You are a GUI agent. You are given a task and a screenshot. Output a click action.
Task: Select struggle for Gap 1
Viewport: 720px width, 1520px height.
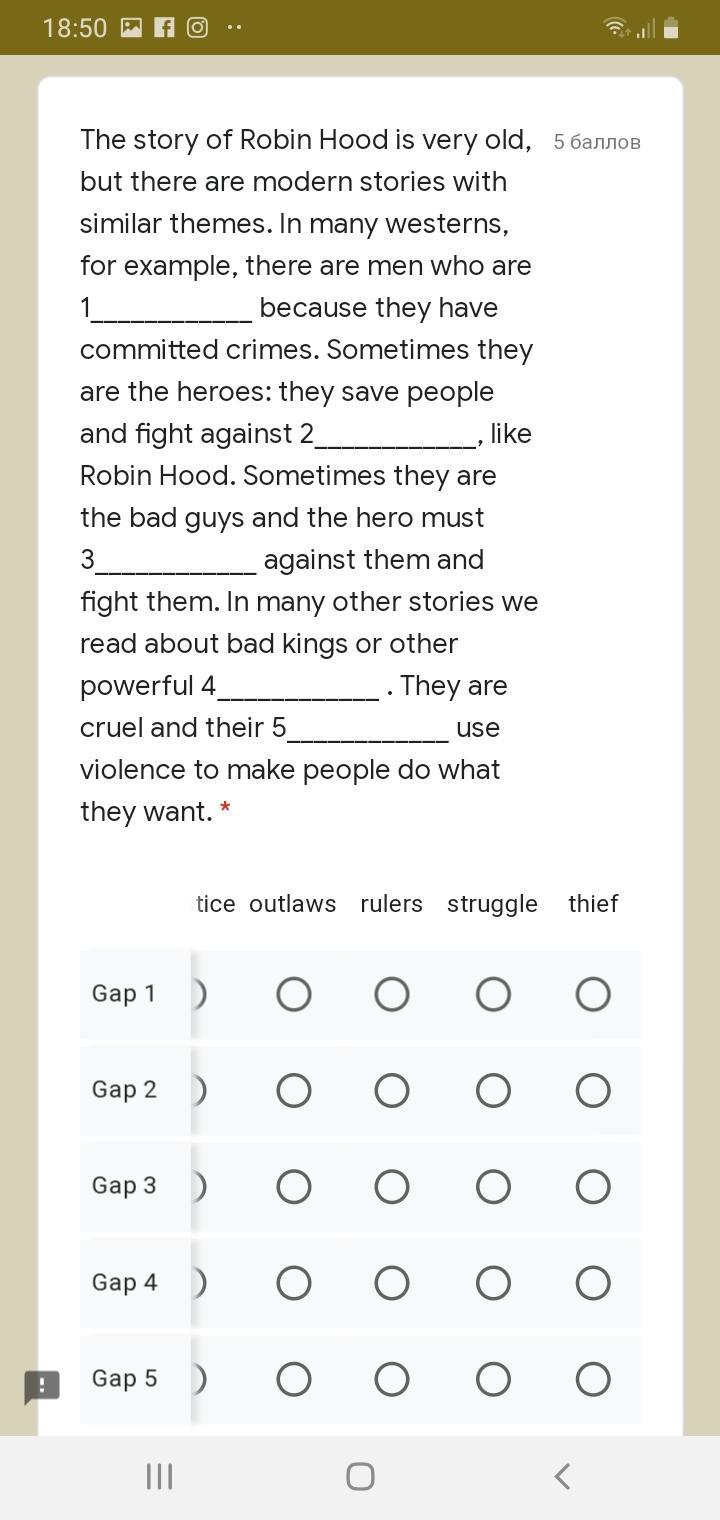493,994
